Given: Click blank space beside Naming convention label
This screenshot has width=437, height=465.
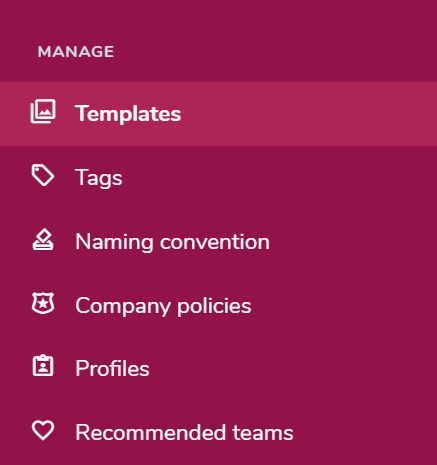Looking at the screenshot, I should 350,242.
